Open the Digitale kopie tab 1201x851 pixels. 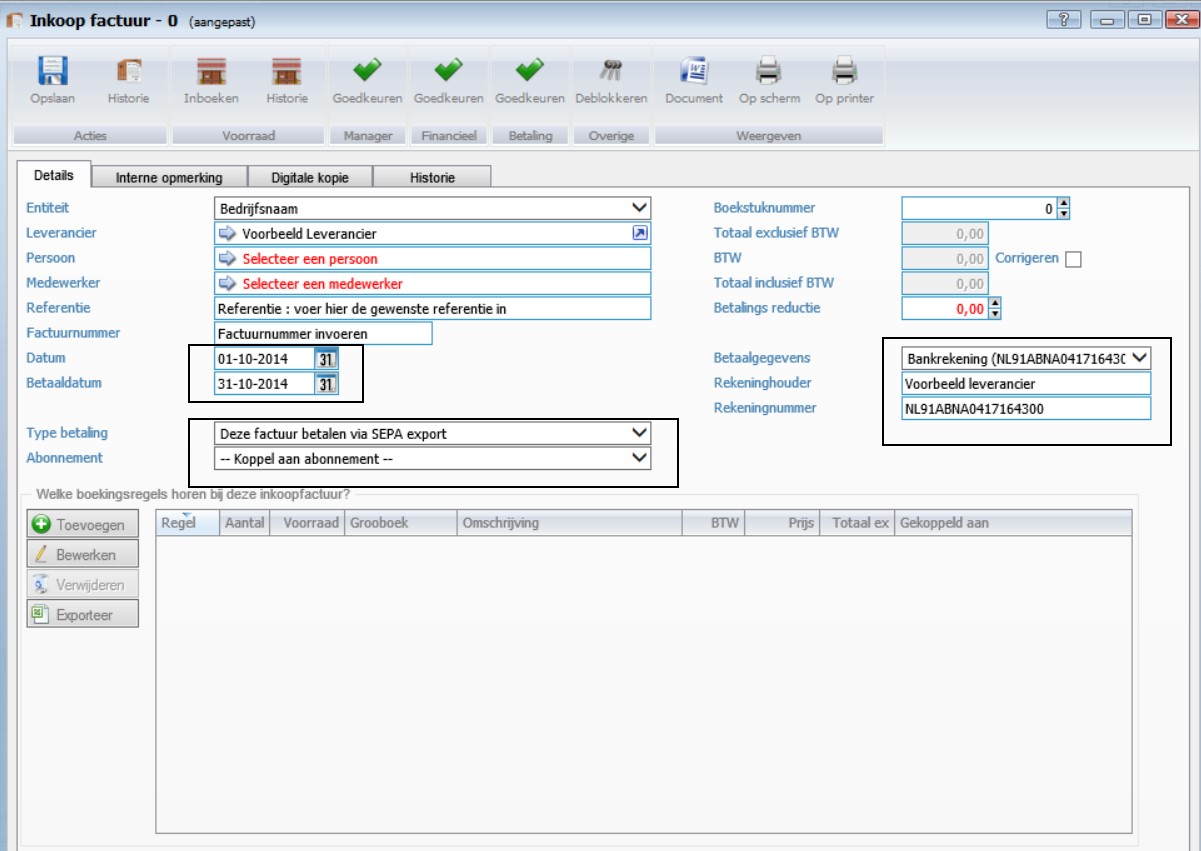coord(310,177)
